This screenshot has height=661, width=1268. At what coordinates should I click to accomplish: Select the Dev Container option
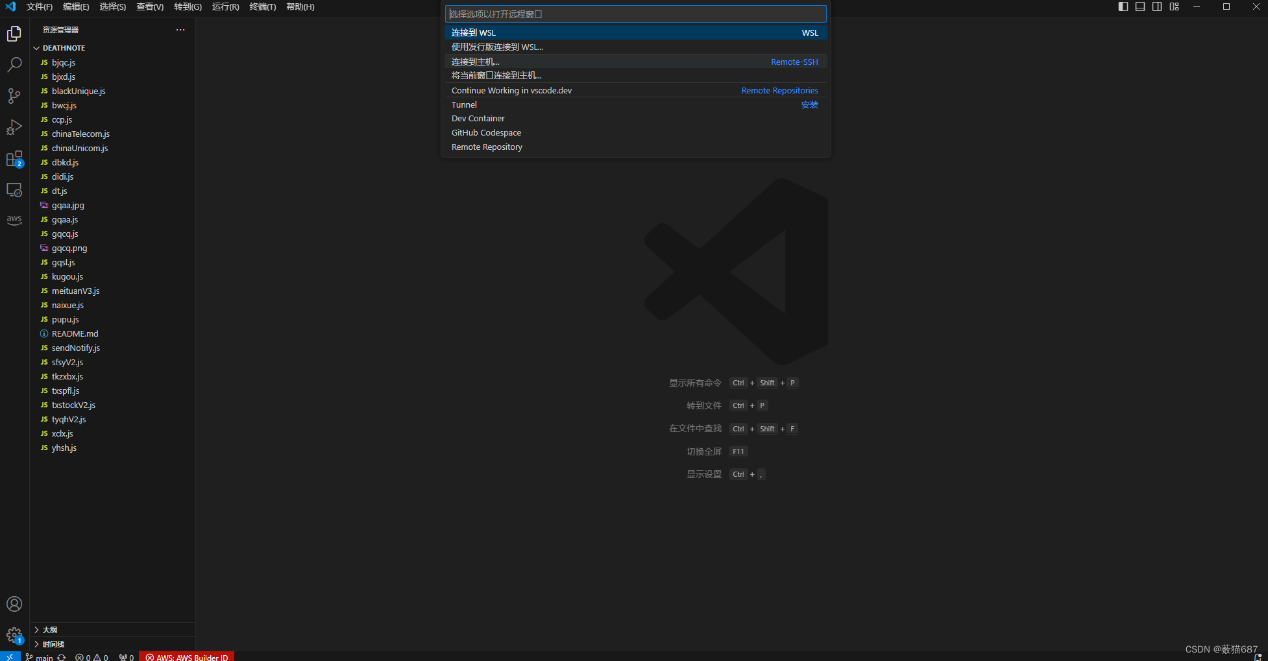[636, 119]
